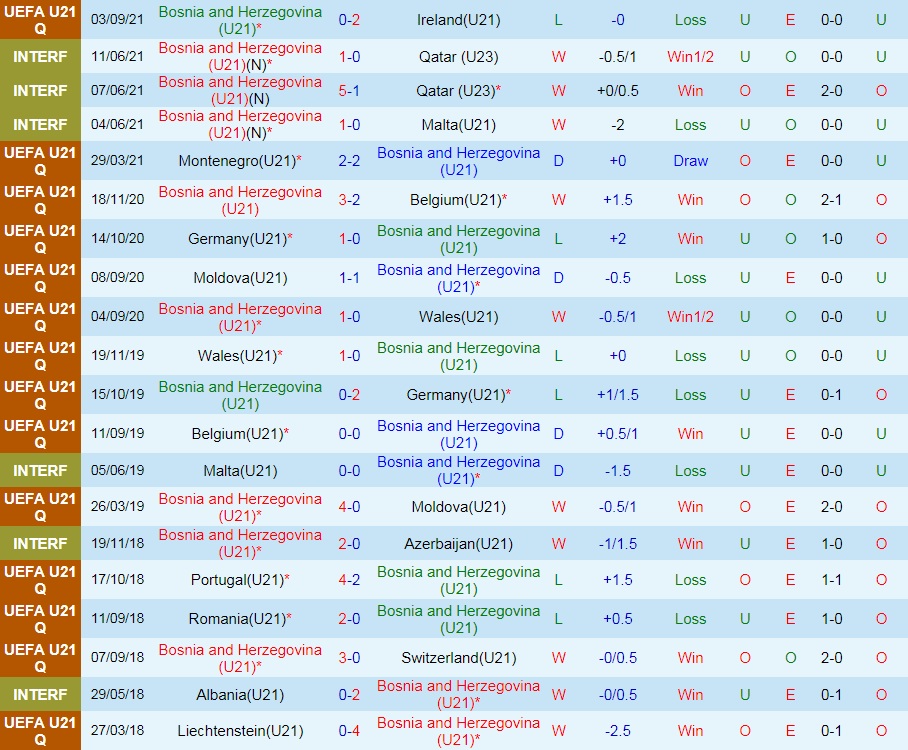Click Win1/2 result on 11/06/21 row
The width and height of the screenshot is (908, 750).
coord(690,57)
